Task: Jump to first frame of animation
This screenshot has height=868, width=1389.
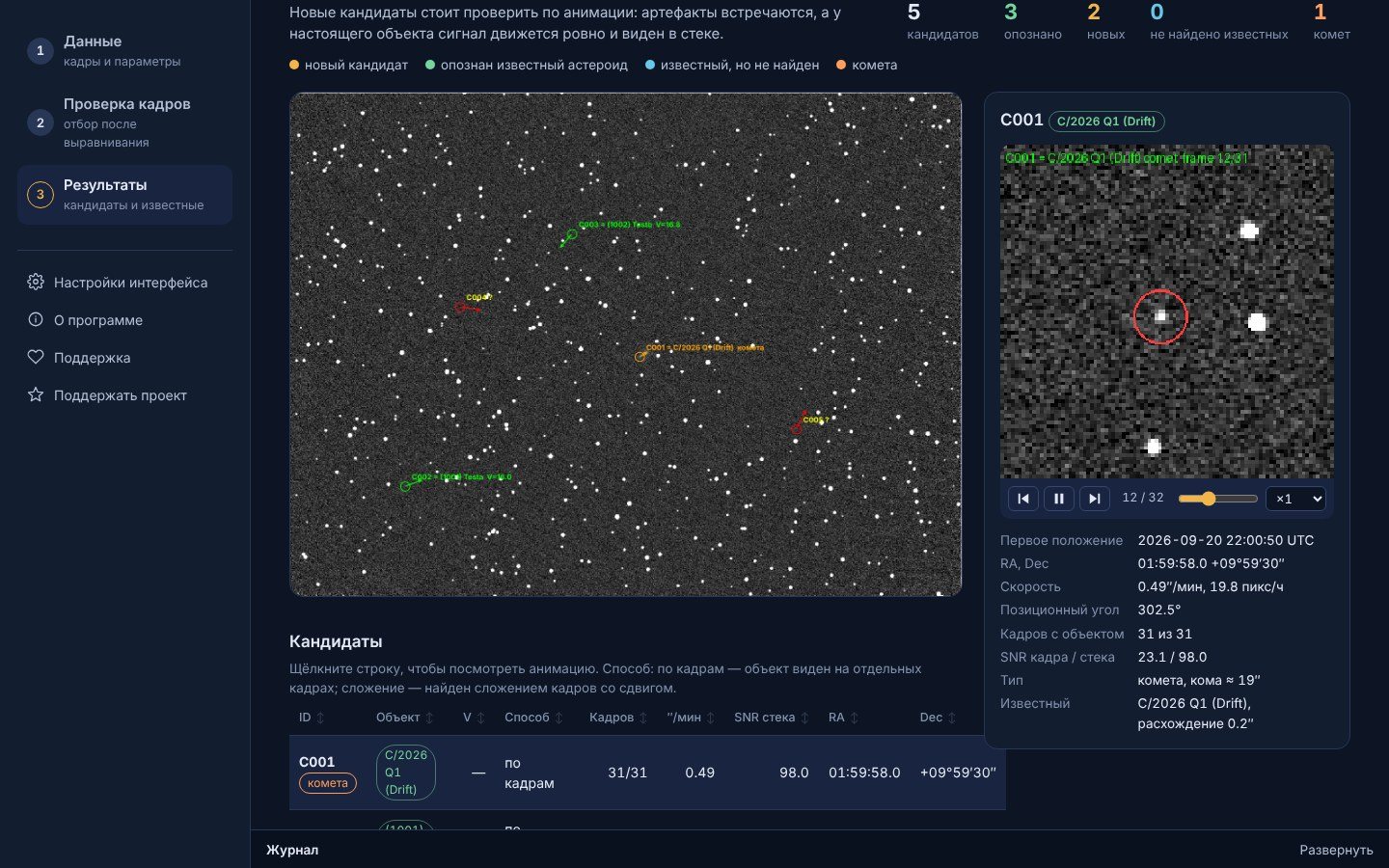Action: pos(1023,499)
